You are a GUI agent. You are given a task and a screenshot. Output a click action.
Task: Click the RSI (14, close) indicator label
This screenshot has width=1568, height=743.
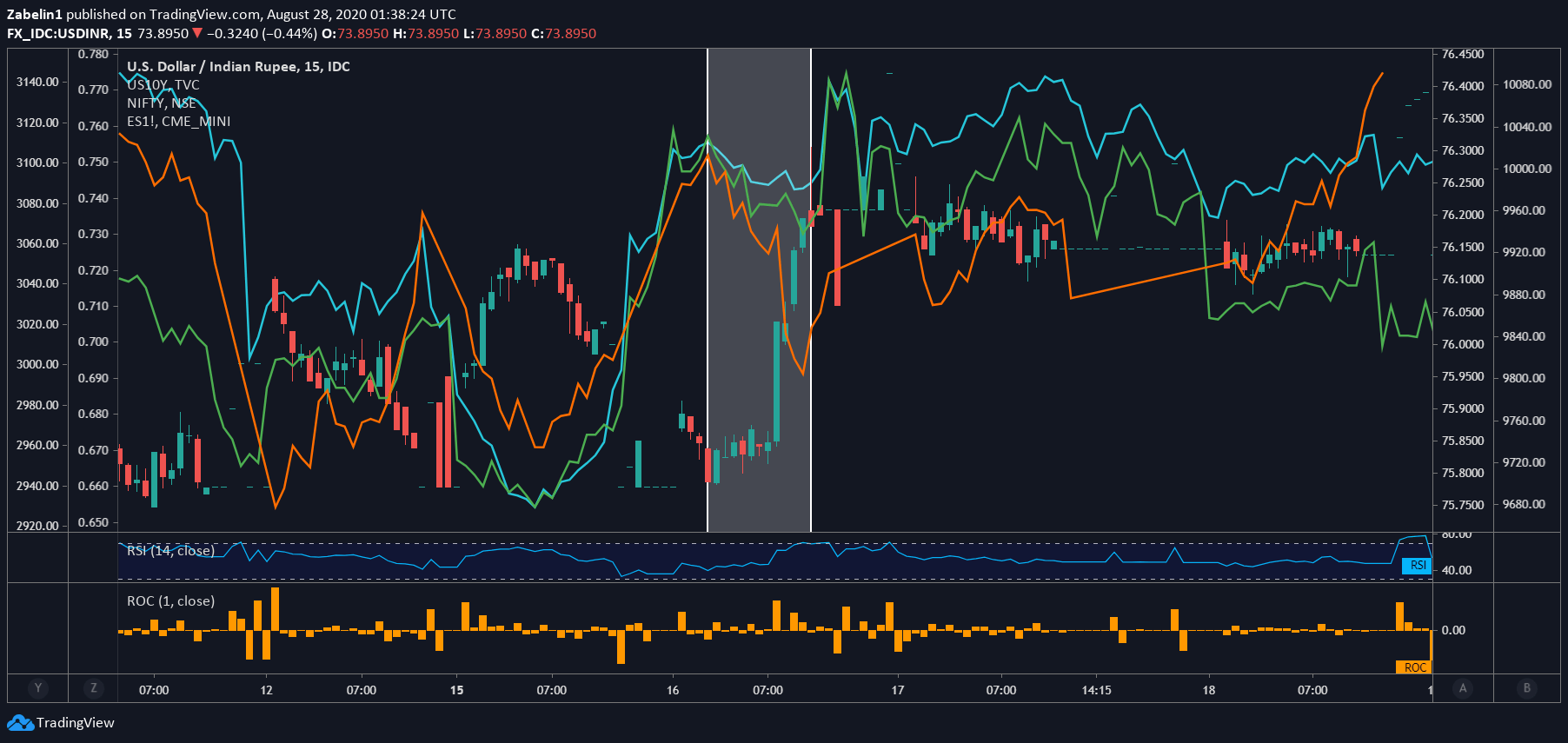170,551
